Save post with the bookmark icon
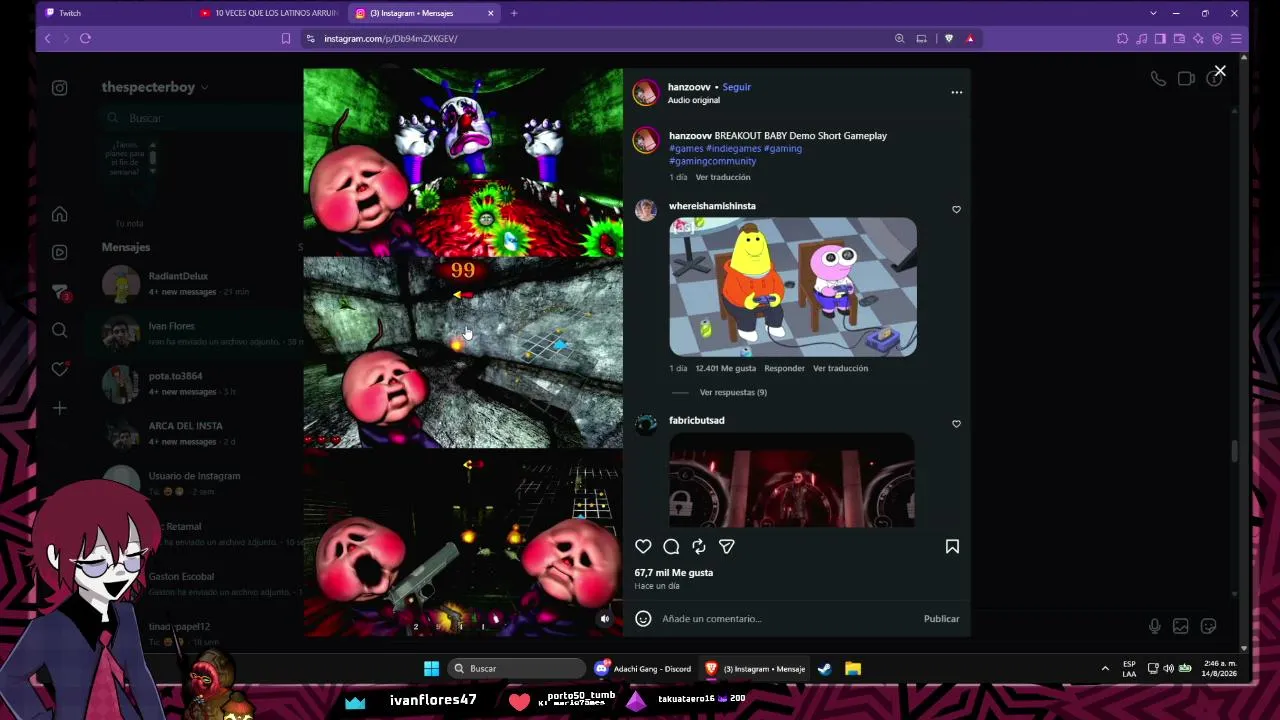 [952, 547]
